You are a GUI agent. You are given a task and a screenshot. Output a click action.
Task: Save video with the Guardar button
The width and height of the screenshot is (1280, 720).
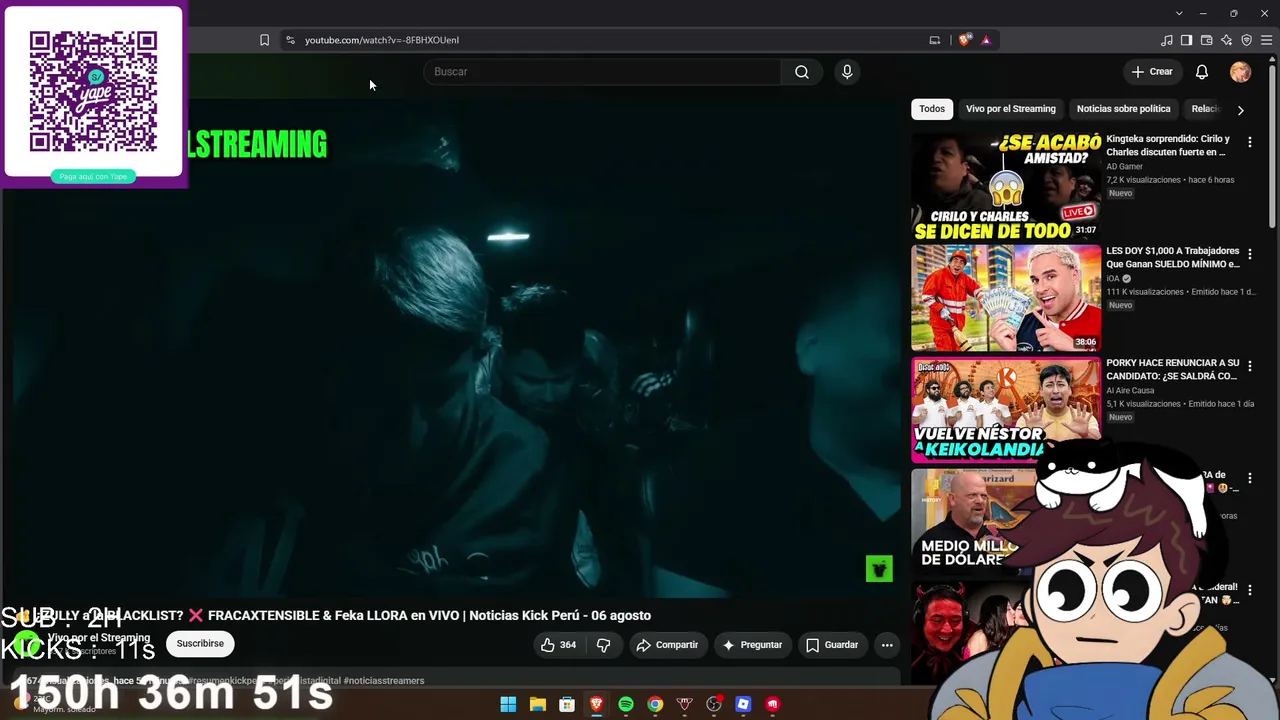click(832, 645)
